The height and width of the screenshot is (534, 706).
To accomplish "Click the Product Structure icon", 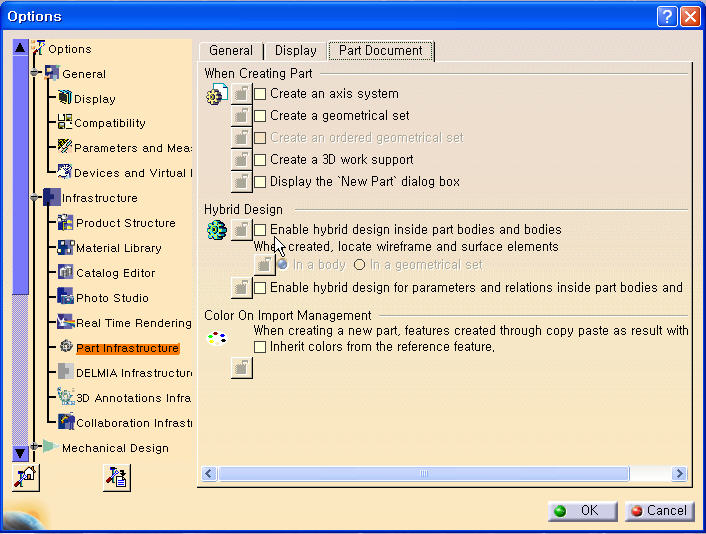I will pos(66,222).
